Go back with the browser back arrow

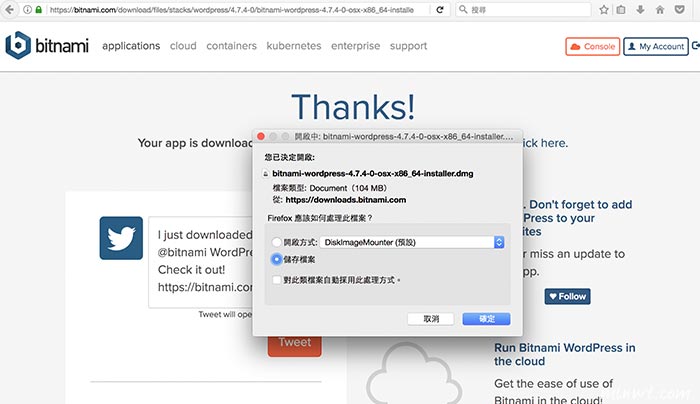tap(9, 9)
